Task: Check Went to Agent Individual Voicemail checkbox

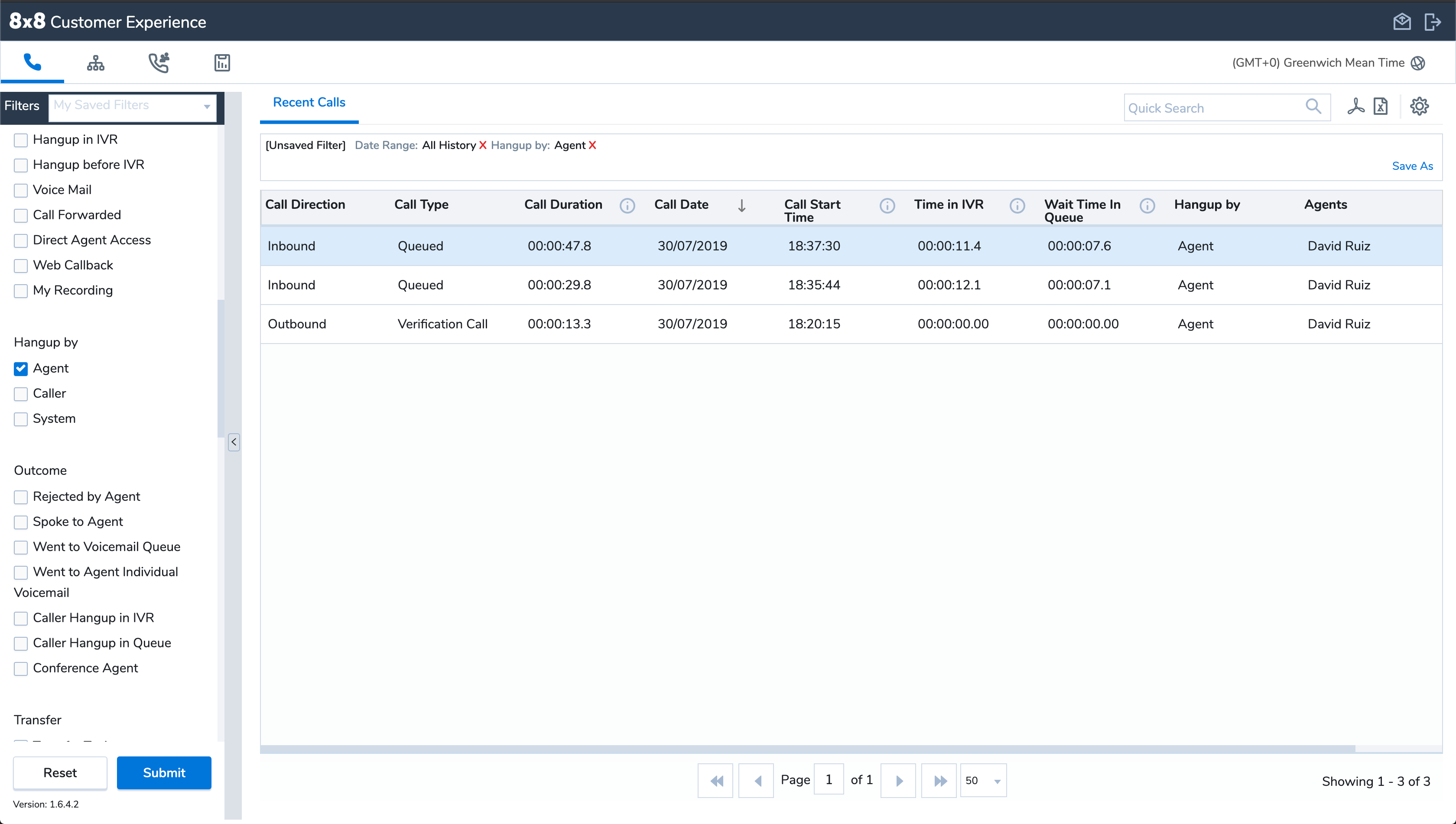Action: coord(21,572)
